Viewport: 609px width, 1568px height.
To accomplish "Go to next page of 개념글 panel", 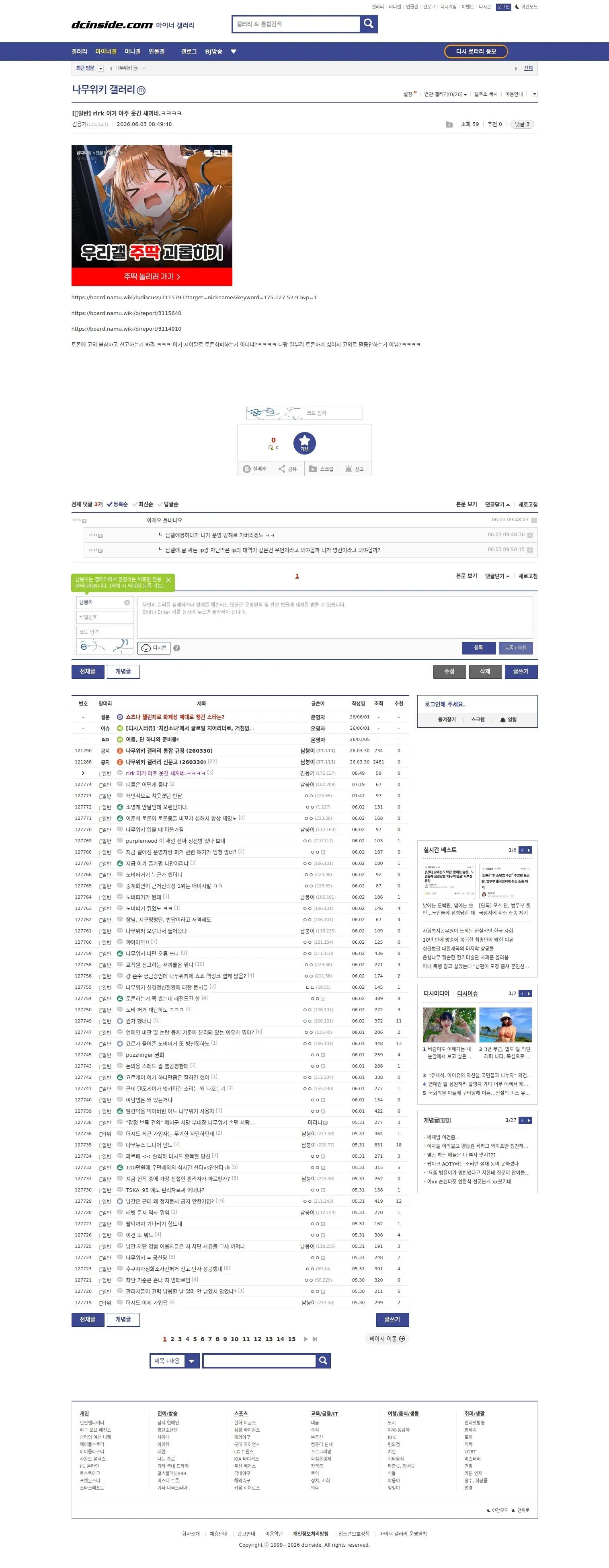I will [529, 1120].
